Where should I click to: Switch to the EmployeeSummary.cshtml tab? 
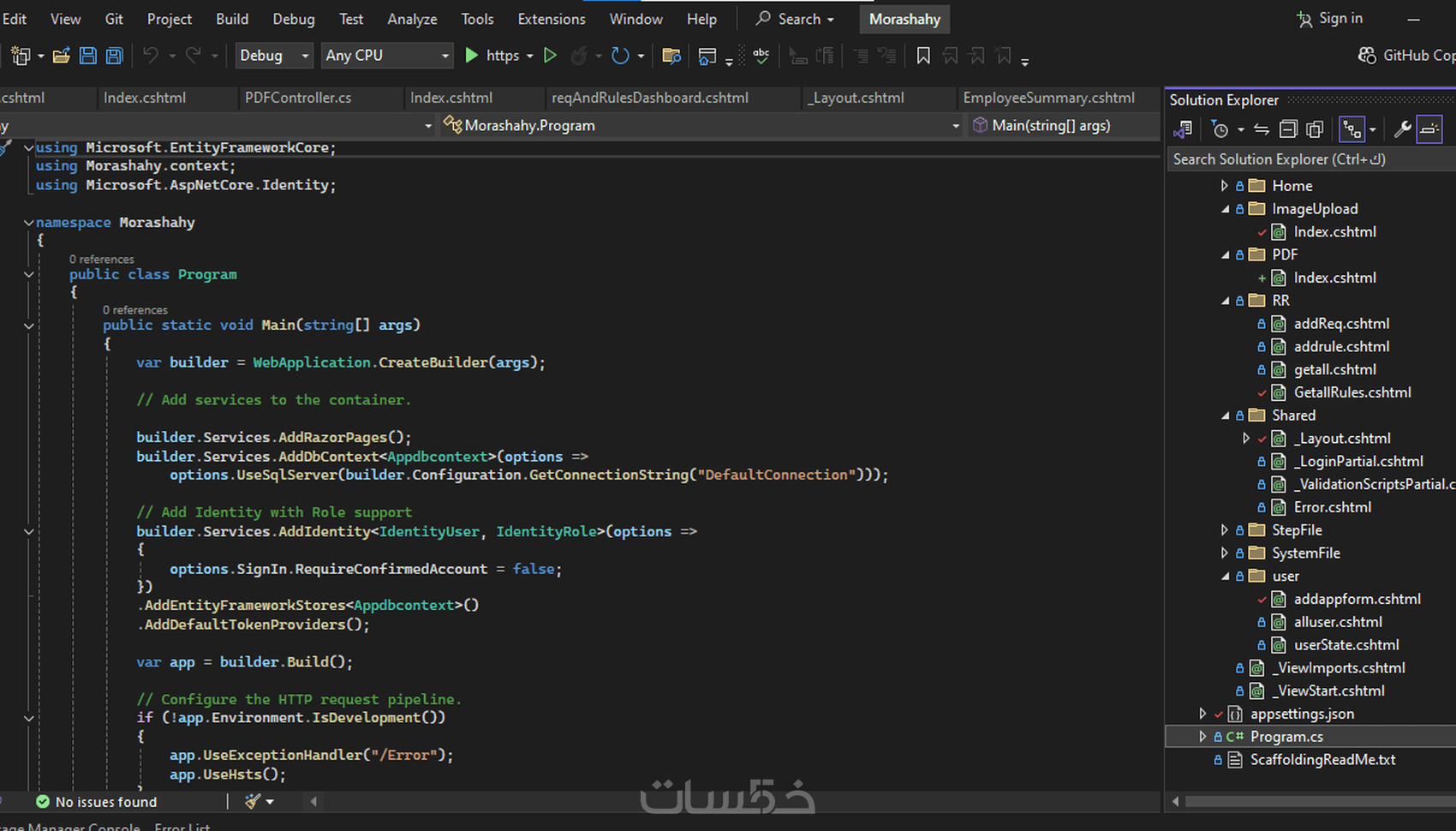tap(1049, 98)
